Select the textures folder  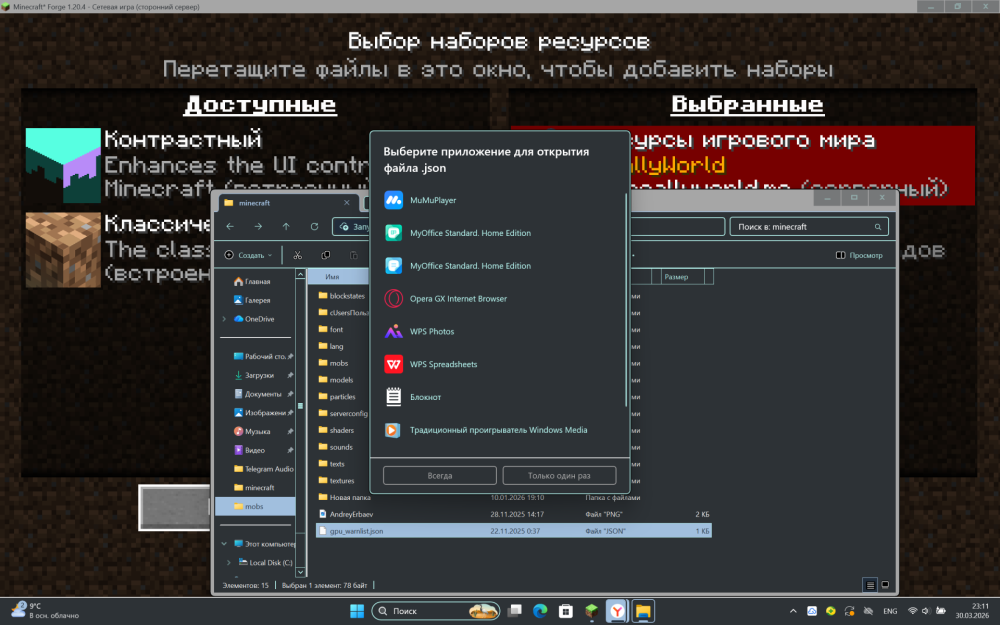click(337, 481)
